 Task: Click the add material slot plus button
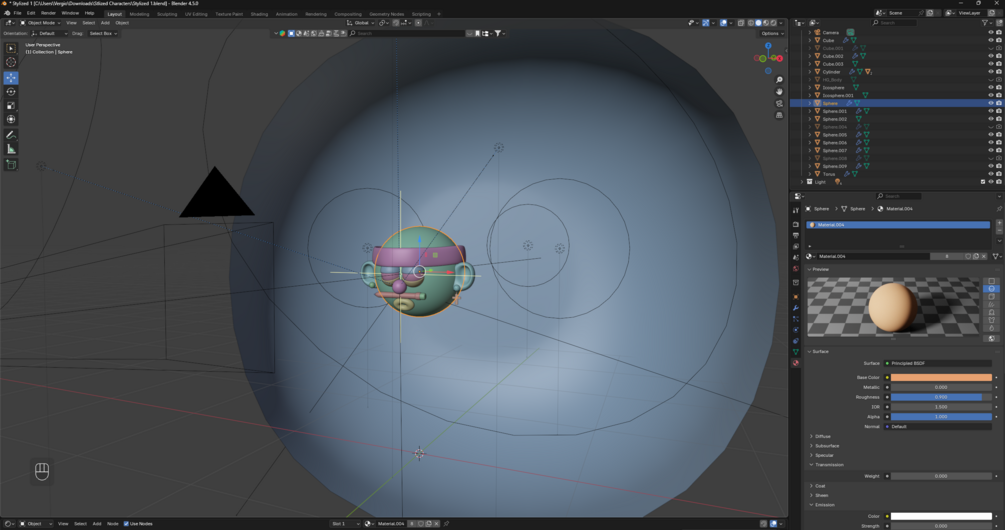999,224
